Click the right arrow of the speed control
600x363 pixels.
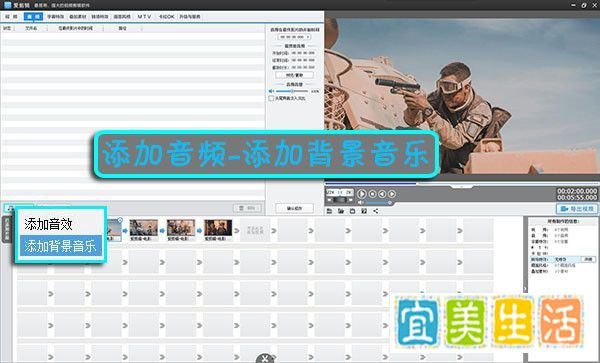pyautogui.click(x=350, y=200)
